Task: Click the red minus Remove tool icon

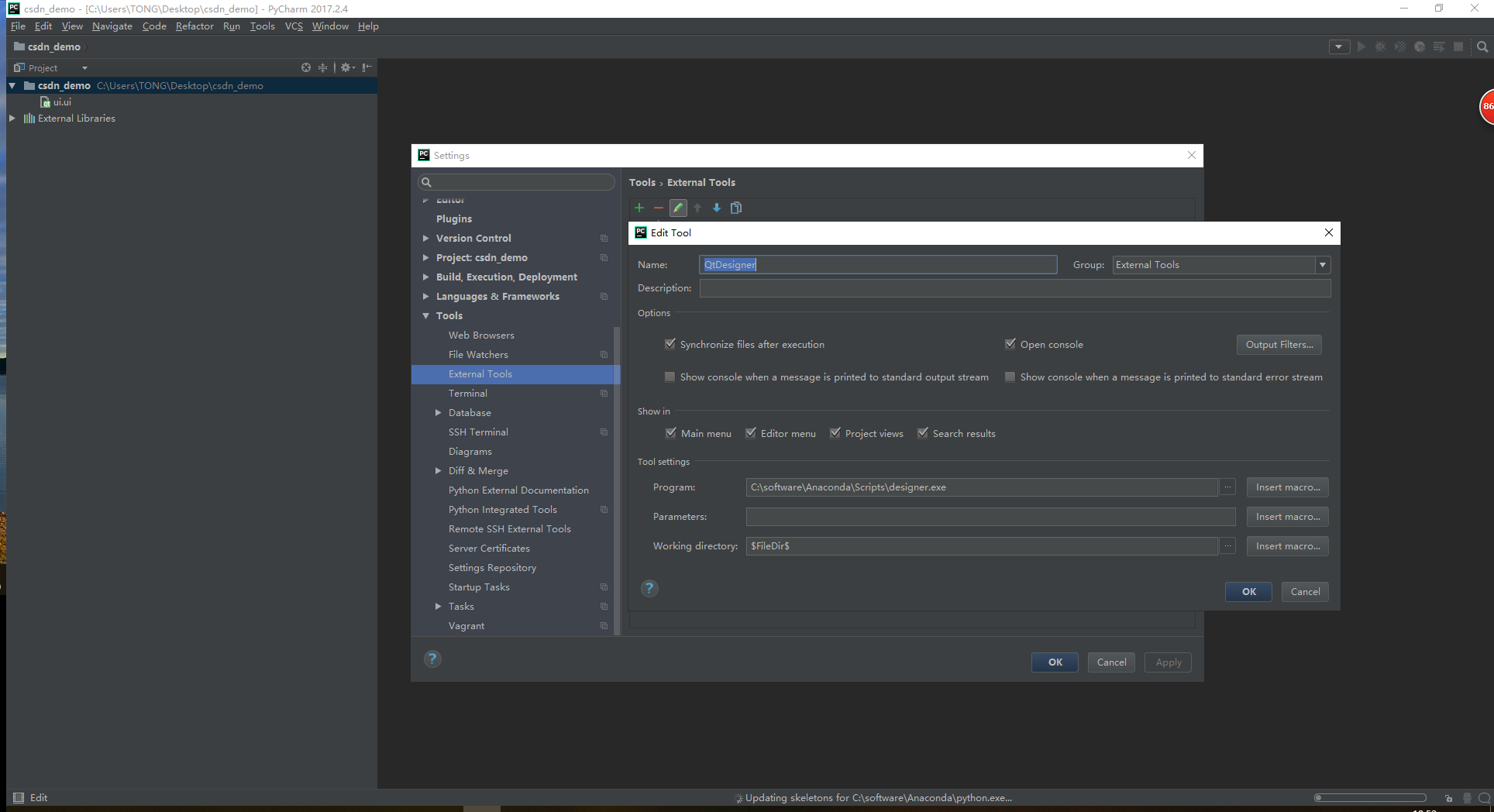Action: 658,208
